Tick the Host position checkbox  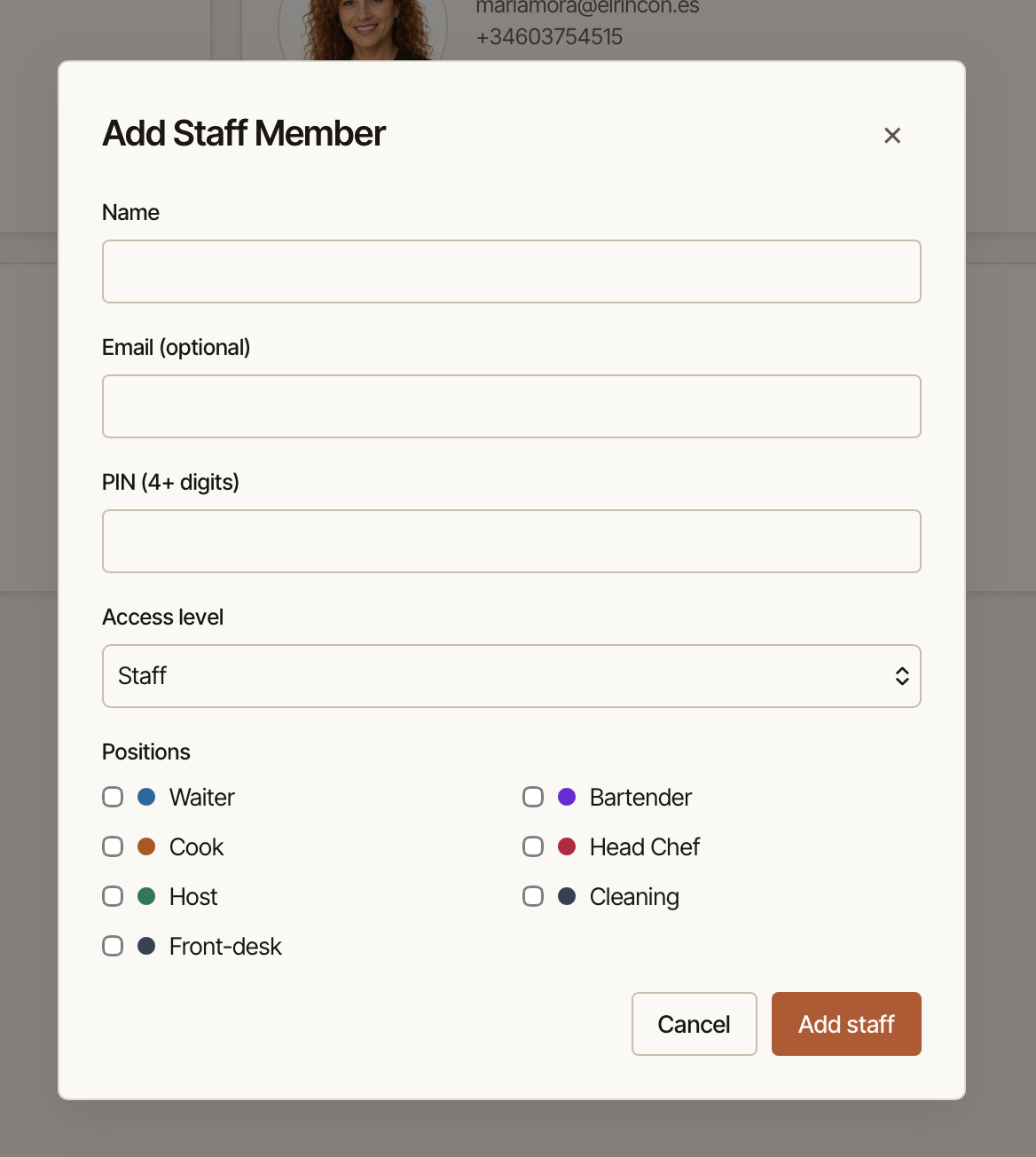[113, 896]
